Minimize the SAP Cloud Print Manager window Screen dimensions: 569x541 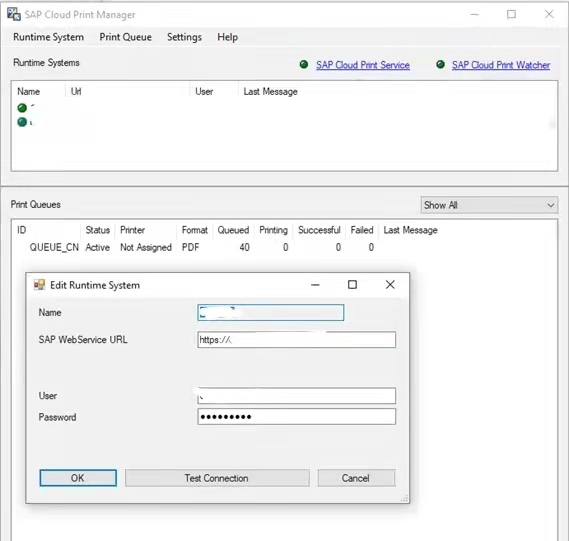tap(474, 14)
